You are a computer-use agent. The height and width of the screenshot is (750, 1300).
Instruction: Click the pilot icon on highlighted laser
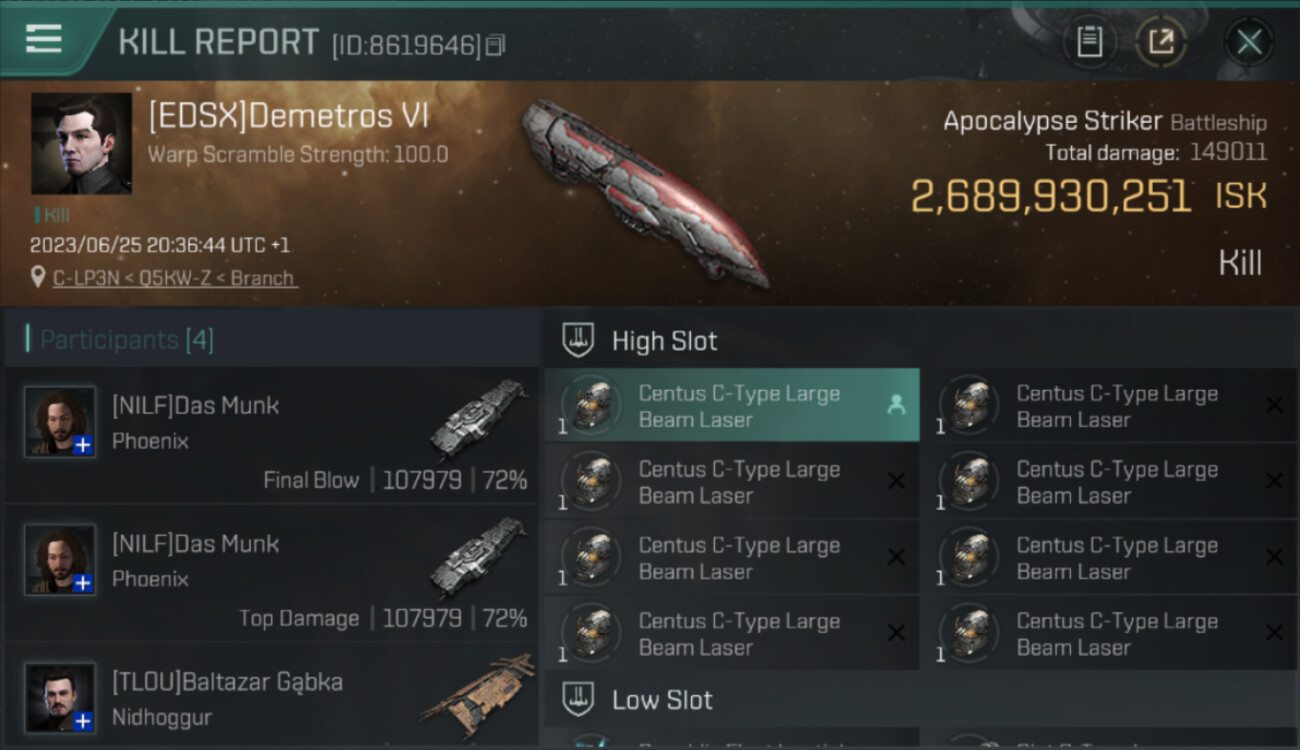click(x=896, y=404)
